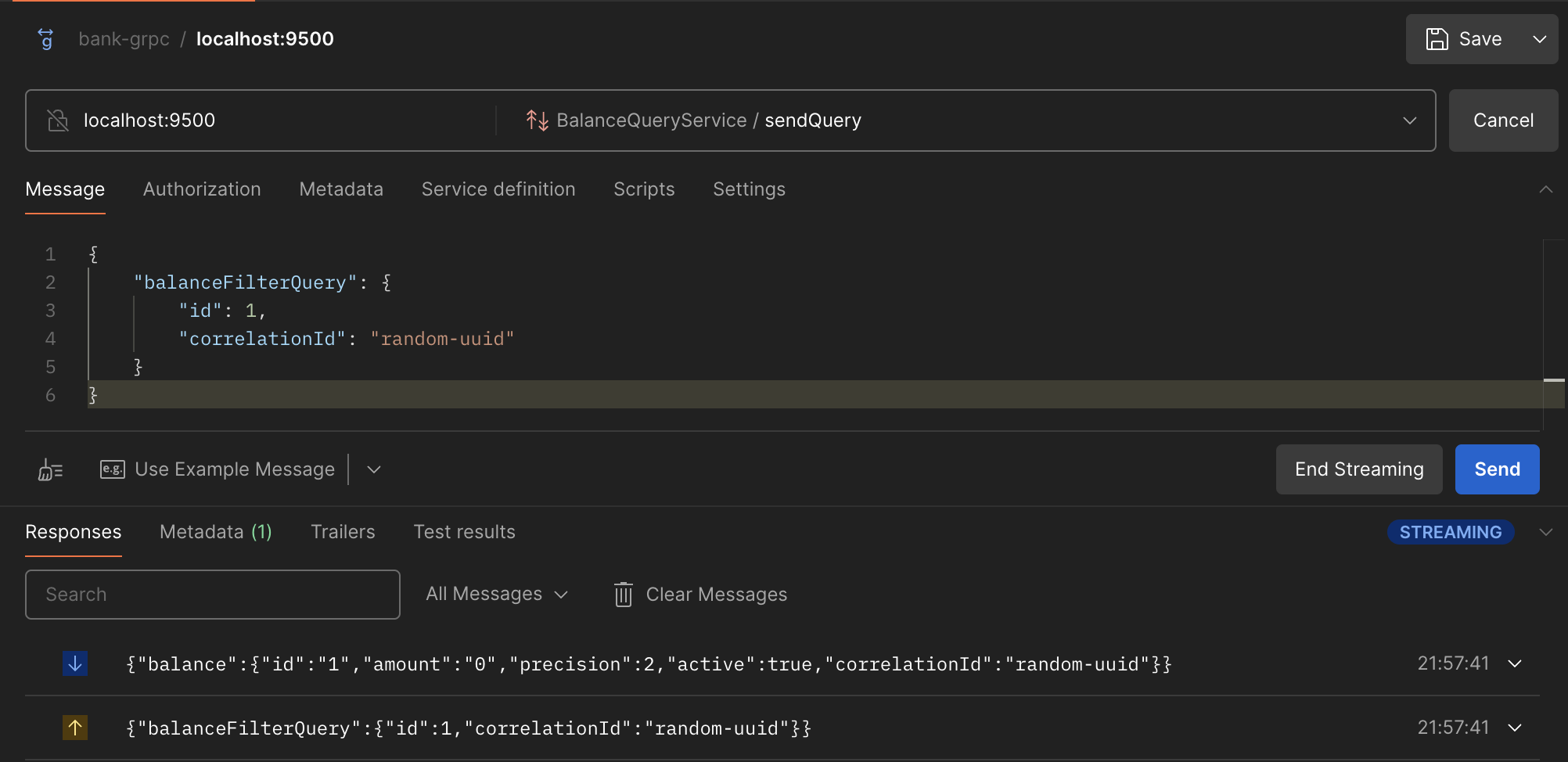Click the TLS padlock icon beside localhost:9500

(58, 120)
